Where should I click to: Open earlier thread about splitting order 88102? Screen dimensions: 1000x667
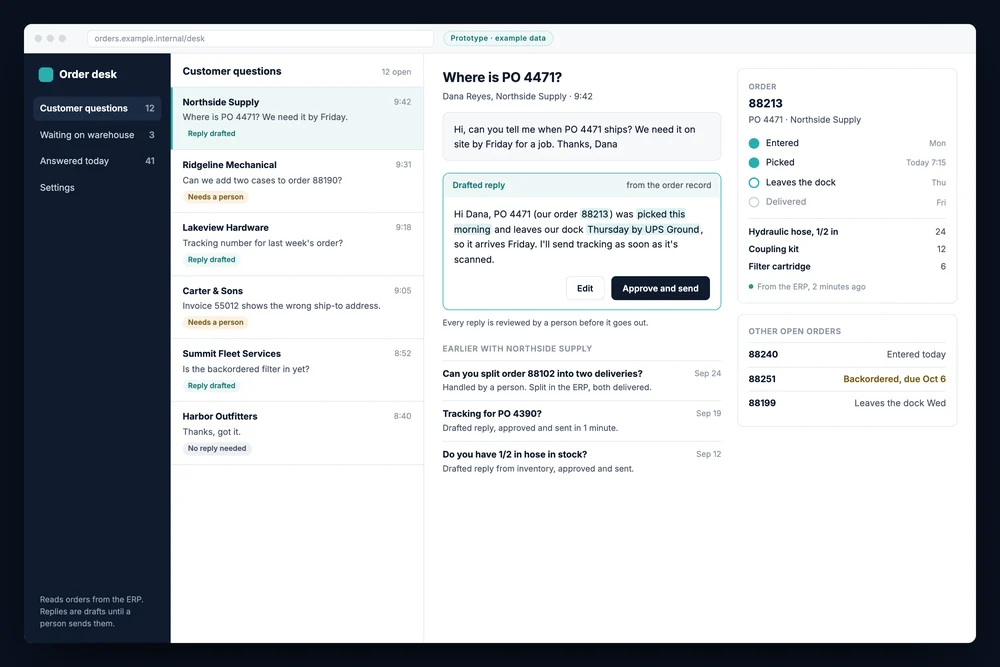point(582,380)
